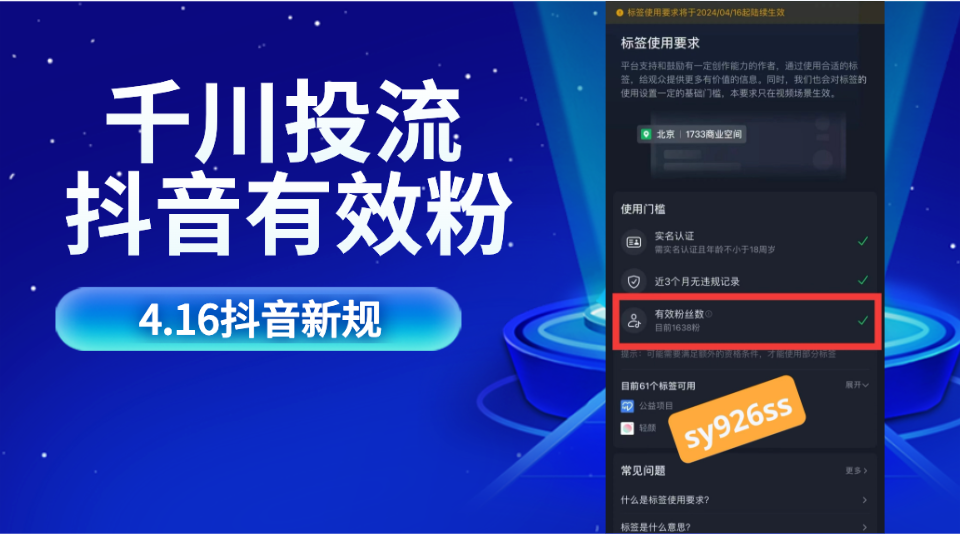
Task: Click the info icon beside 有效粉丝数
Action: coord(709,314)
